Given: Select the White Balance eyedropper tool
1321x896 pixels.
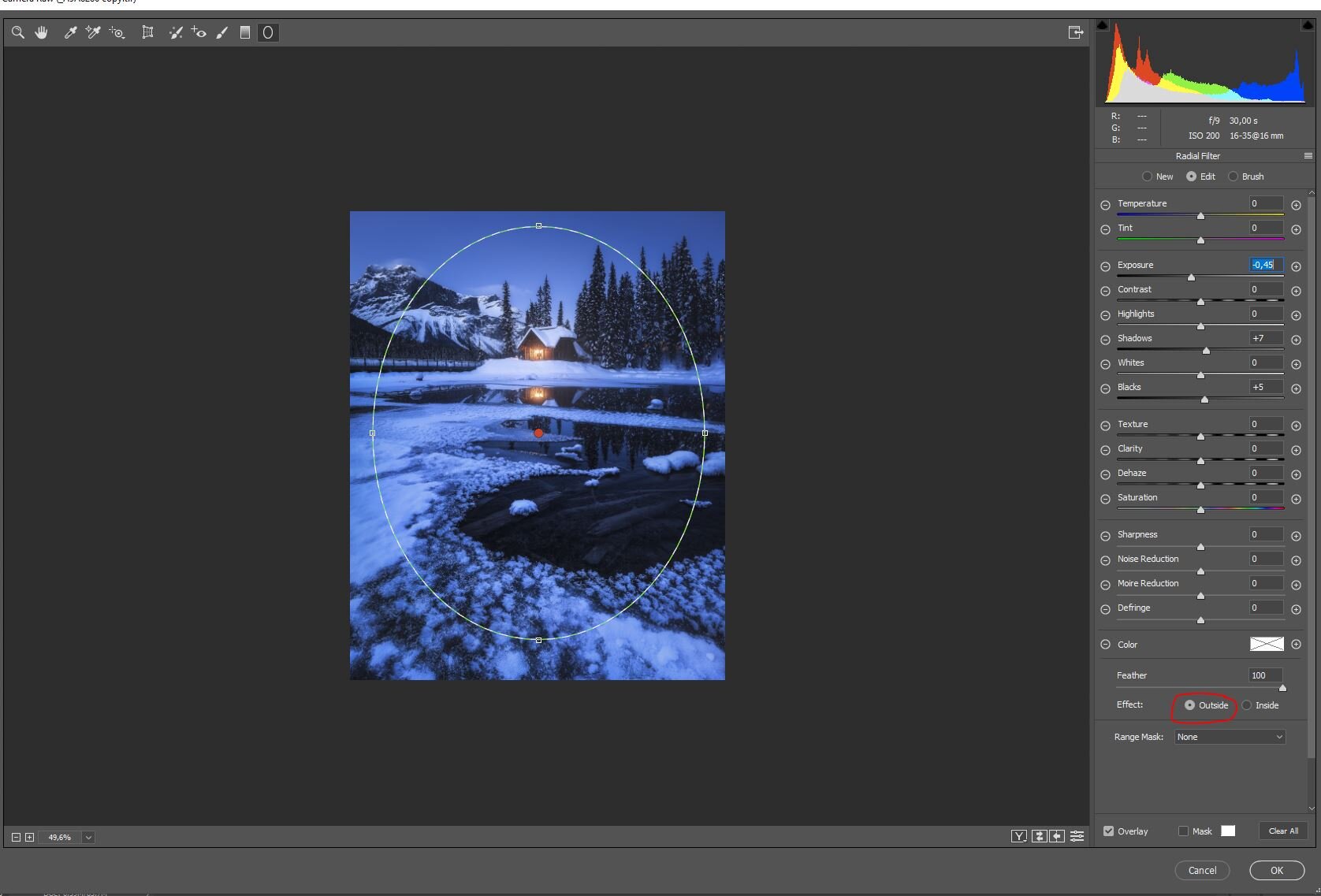Looking at the screenshot, I should 70,32.
